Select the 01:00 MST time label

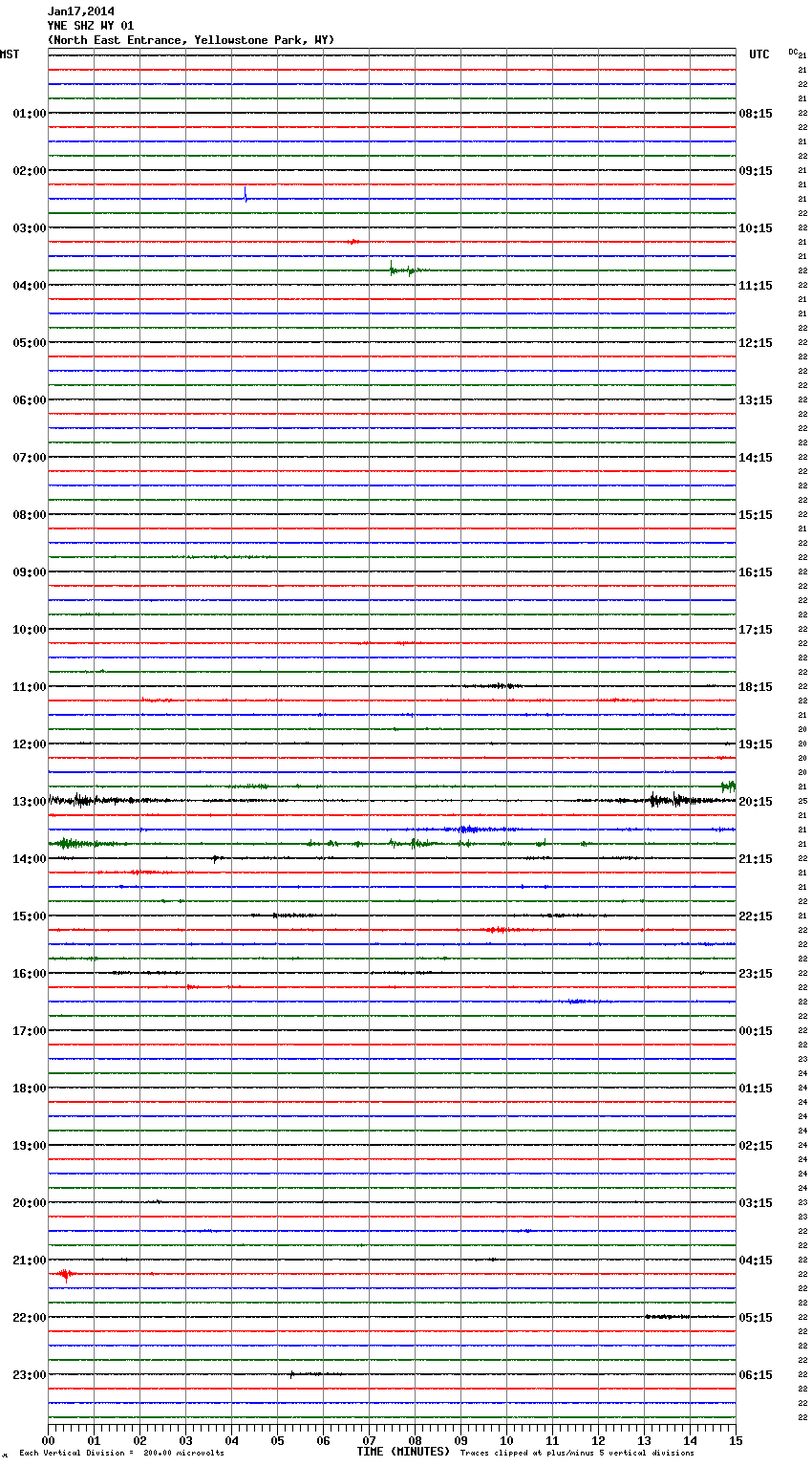pos(29,114)
